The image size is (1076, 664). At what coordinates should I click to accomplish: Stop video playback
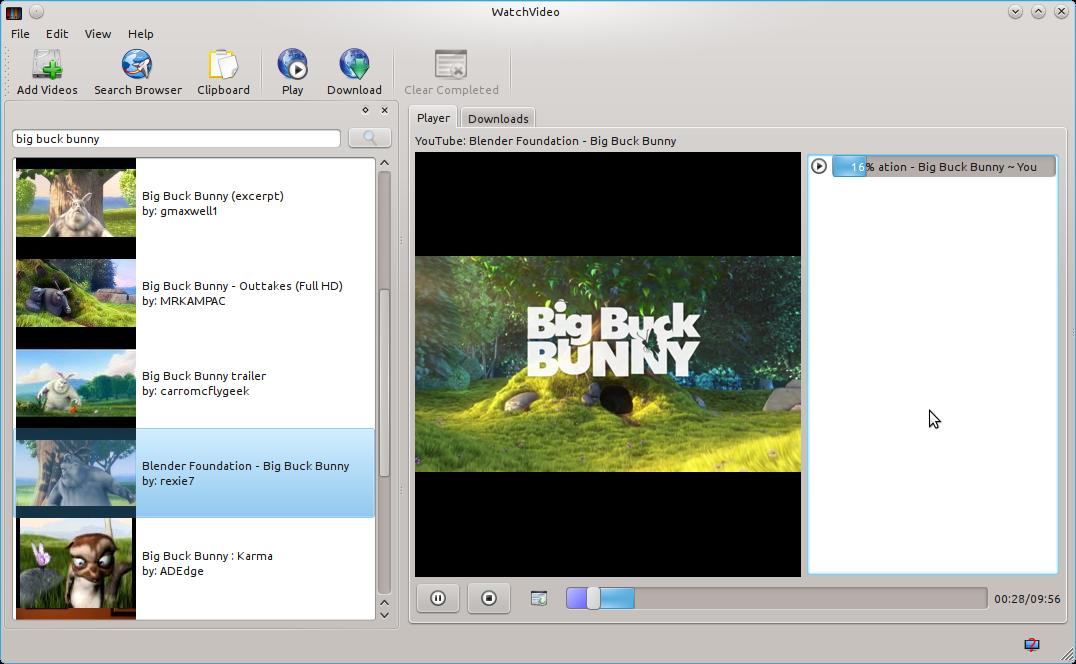pyautogui.click(x=489, y=598)
